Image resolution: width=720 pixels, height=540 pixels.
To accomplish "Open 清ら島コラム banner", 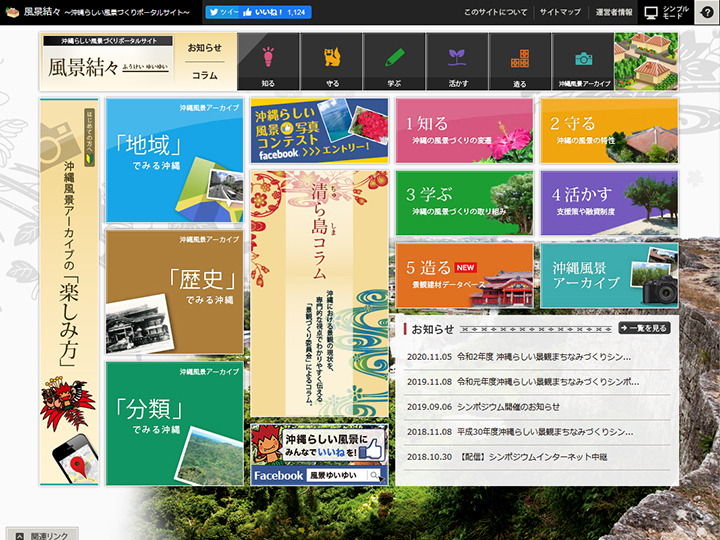I will point(319,294).
